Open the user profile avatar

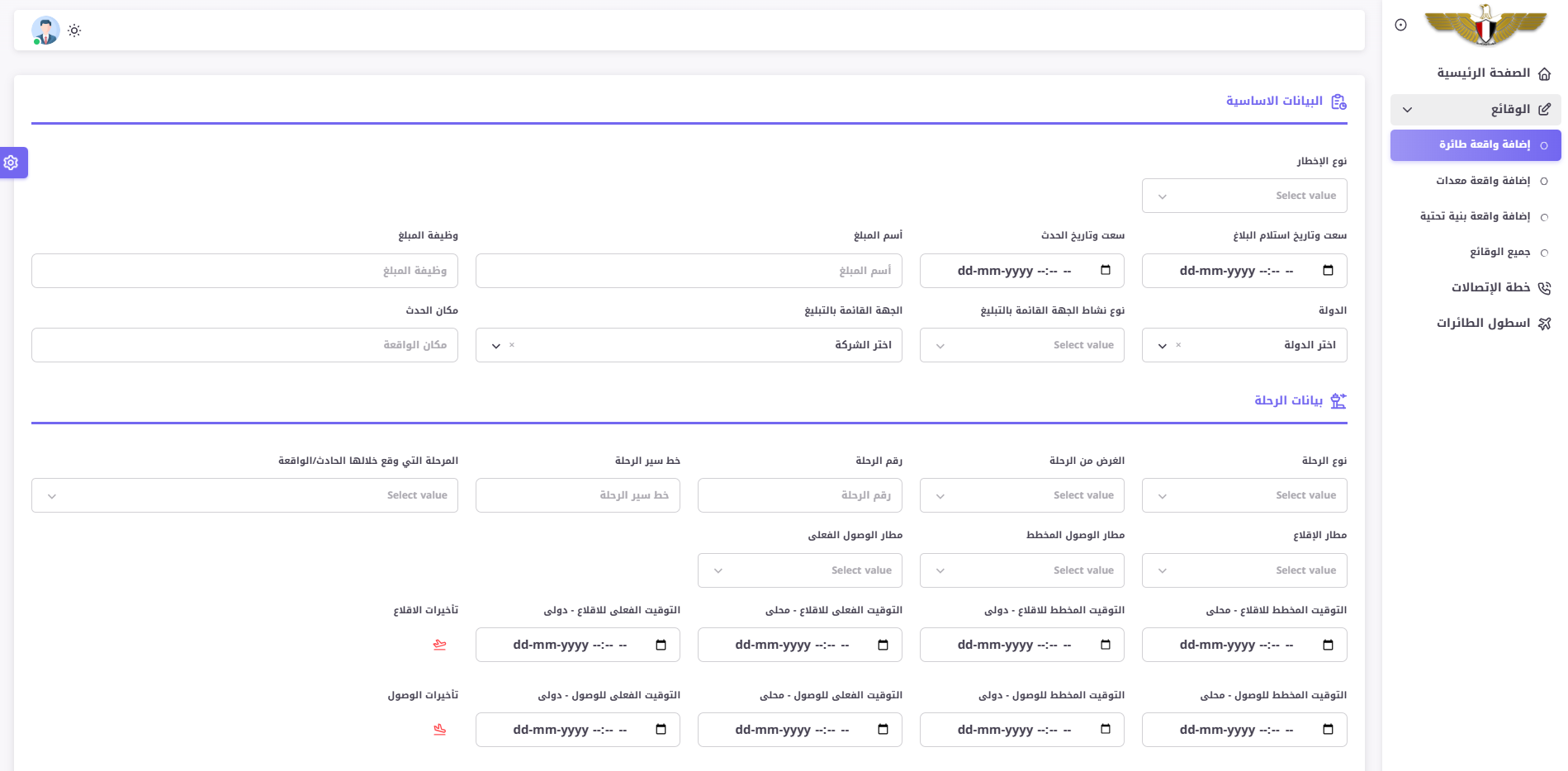click(x=45, y=31)
